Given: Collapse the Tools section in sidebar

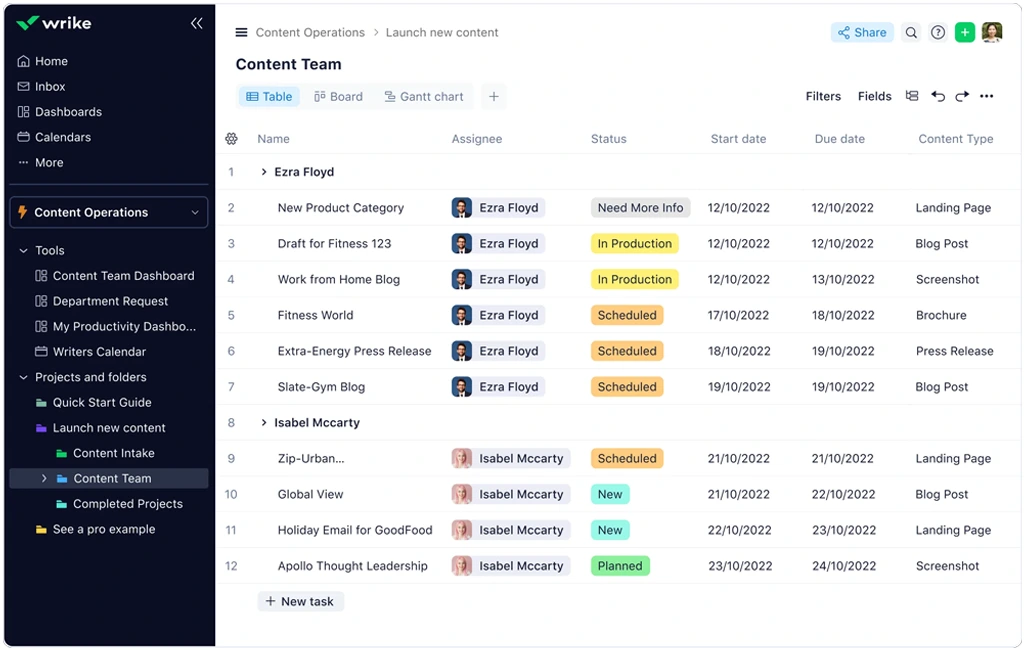Looking at the screenshot, I should (24, 251).
